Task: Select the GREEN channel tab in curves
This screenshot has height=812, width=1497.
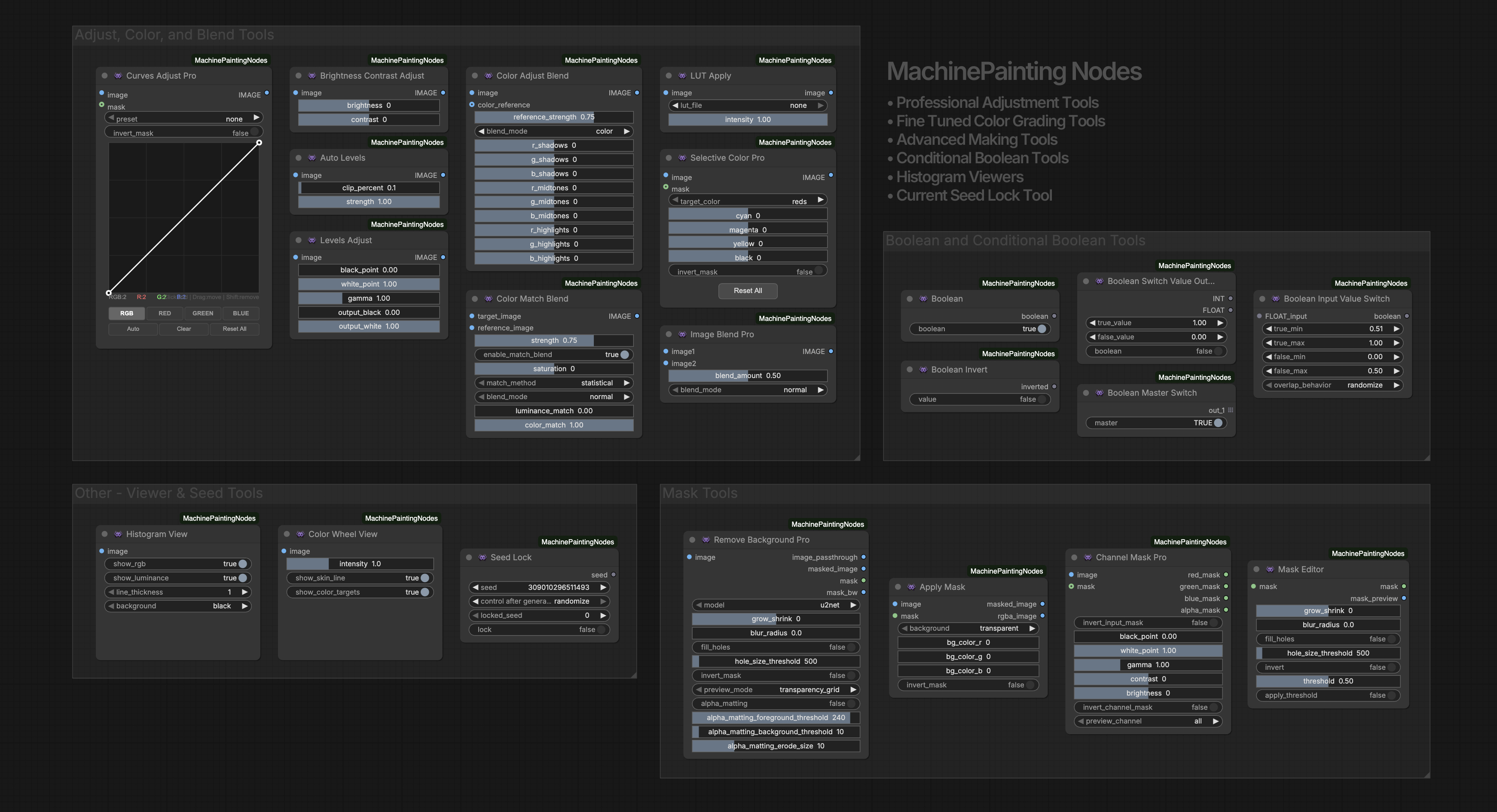Action: click(x=203, y=313)
